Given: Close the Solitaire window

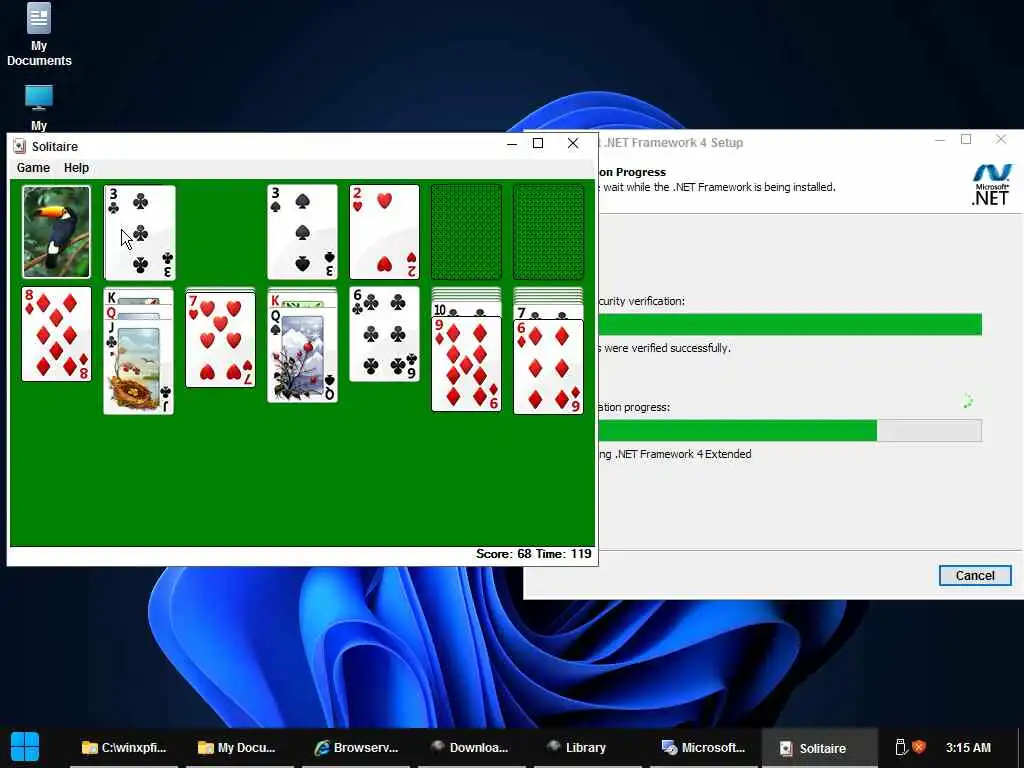Looking at the screenshot, I should 573,144.
